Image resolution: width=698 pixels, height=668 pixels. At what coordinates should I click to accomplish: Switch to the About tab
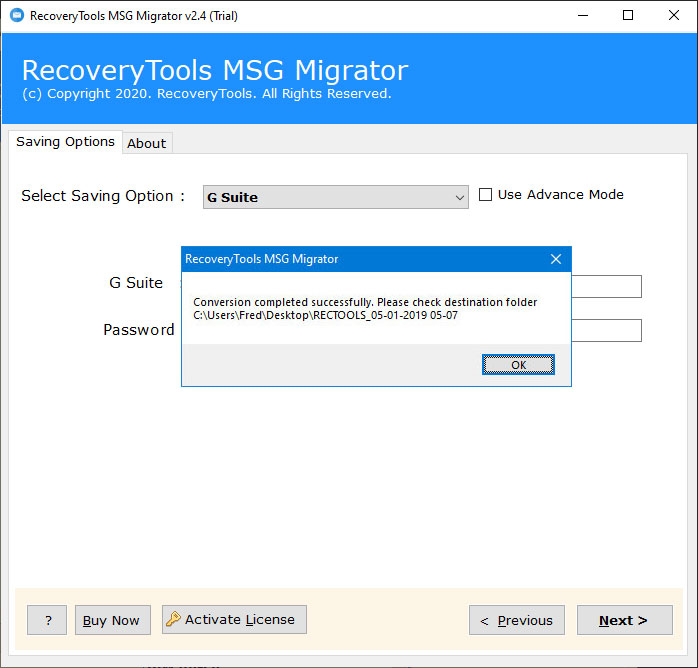[146, 143]
